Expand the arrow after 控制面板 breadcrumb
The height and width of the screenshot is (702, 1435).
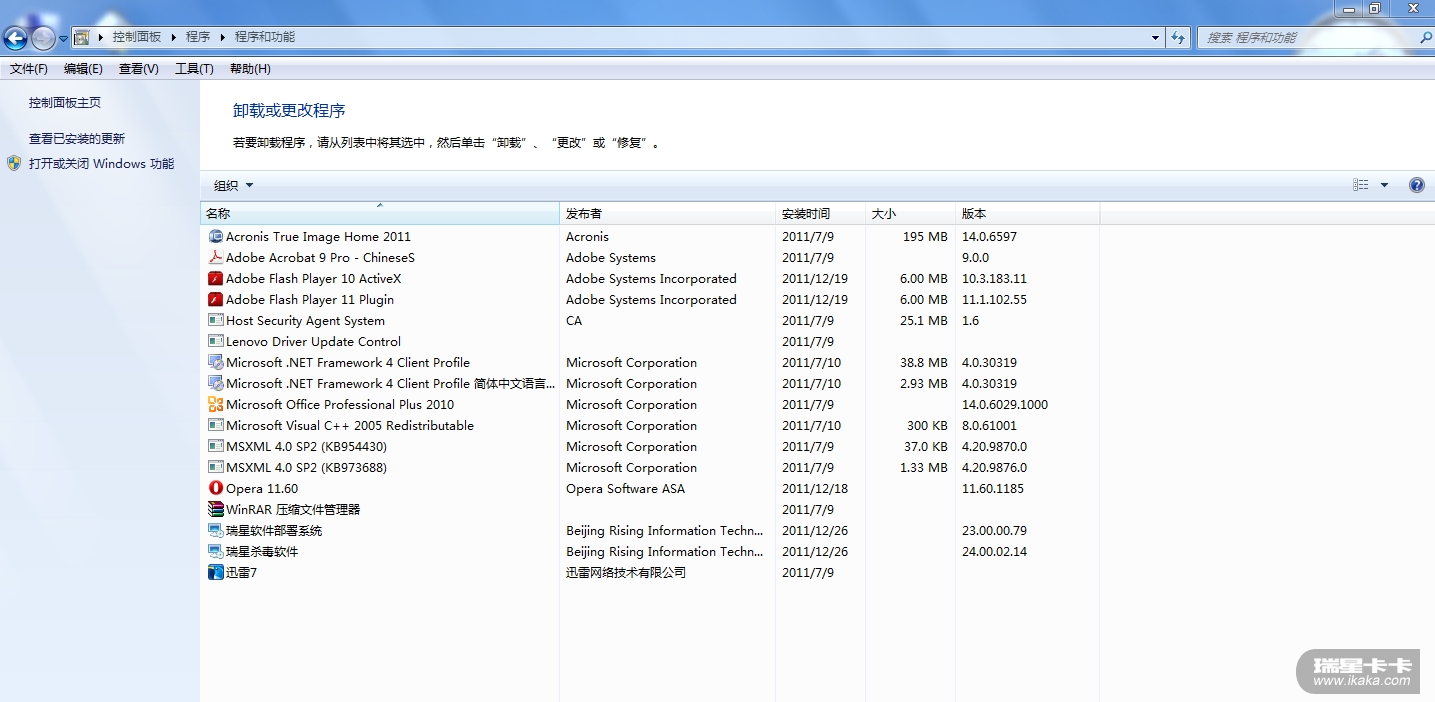pyautogui.click(x=173, y=37)
